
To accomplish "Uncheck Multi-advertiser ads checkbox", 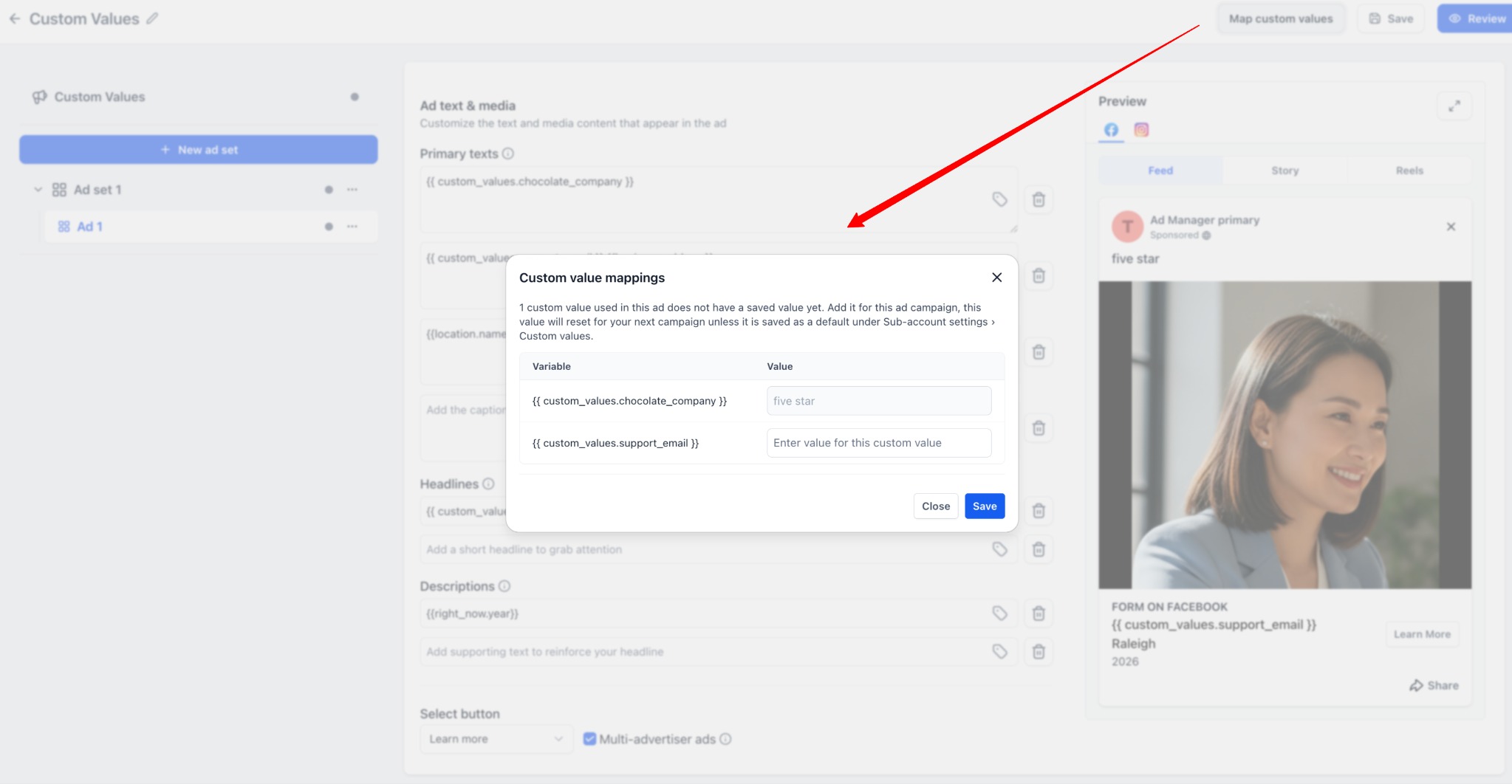I will coord(589,739).
